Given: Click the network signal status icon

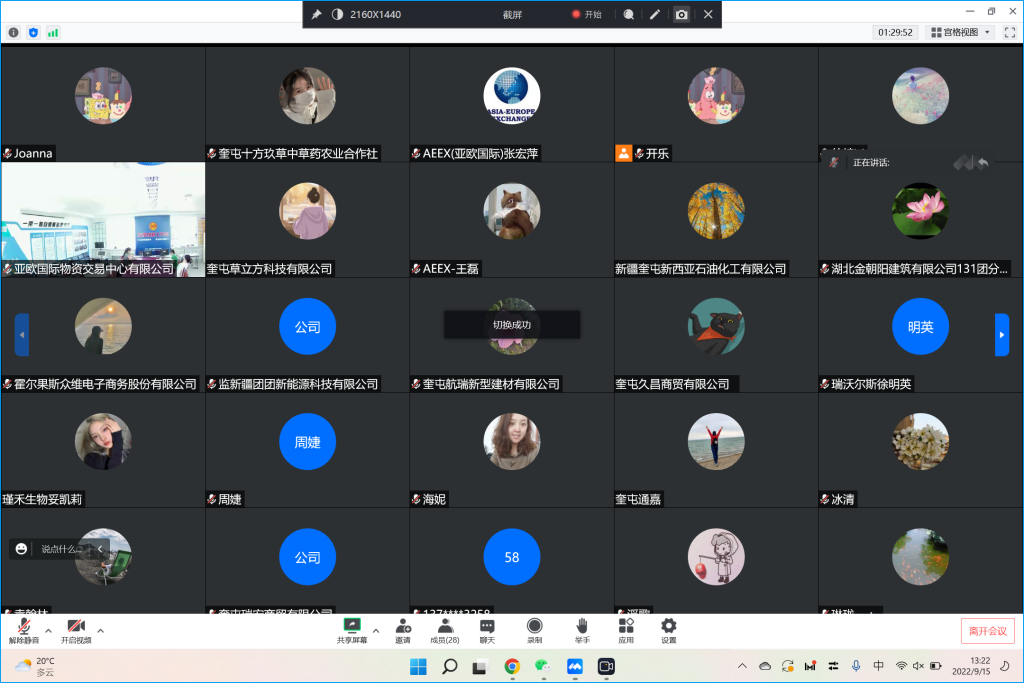Looking at the screenshot, I should 53,32.
